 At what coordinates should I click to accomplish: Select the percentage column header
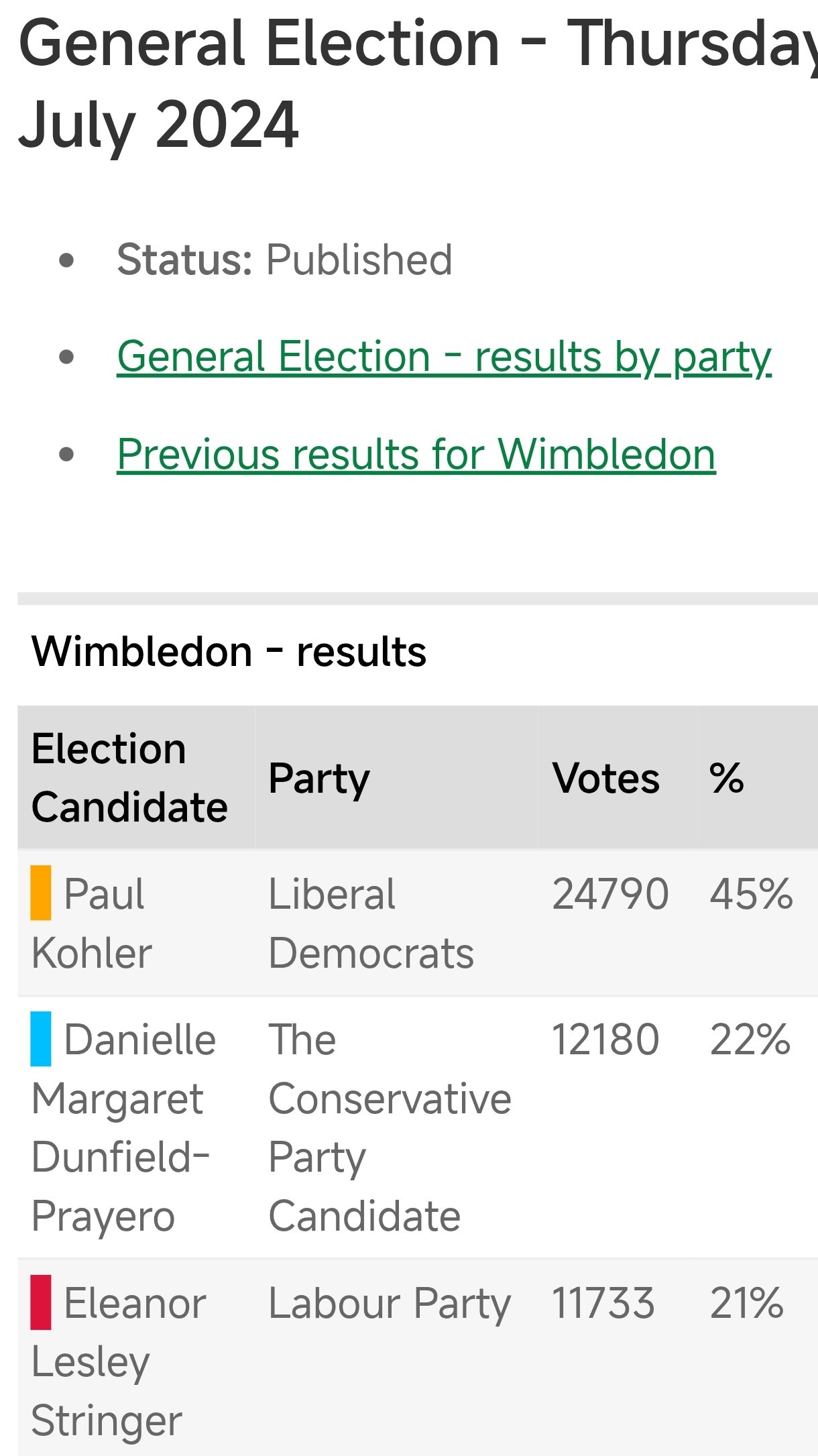point(727,779)
